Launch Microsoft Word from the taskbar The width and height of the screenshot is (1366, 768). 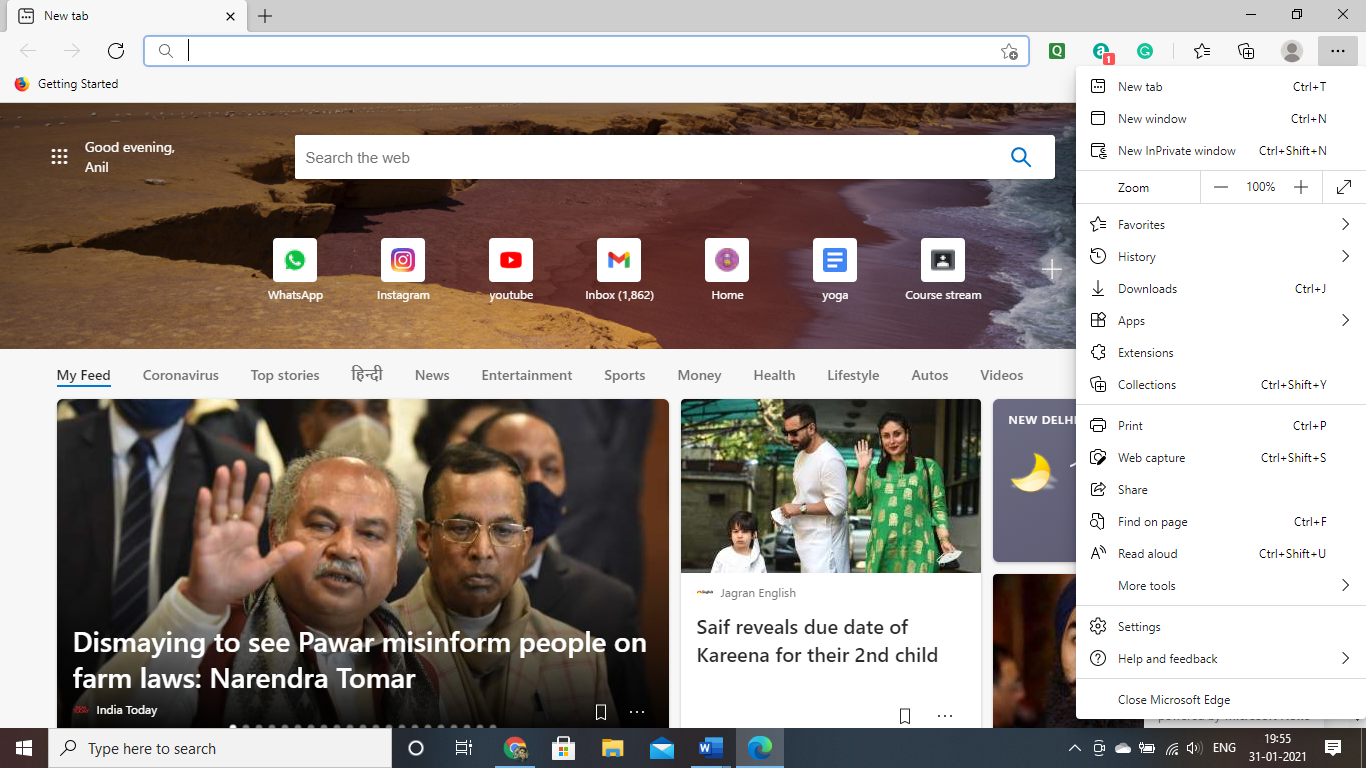(x=710, y=748)
